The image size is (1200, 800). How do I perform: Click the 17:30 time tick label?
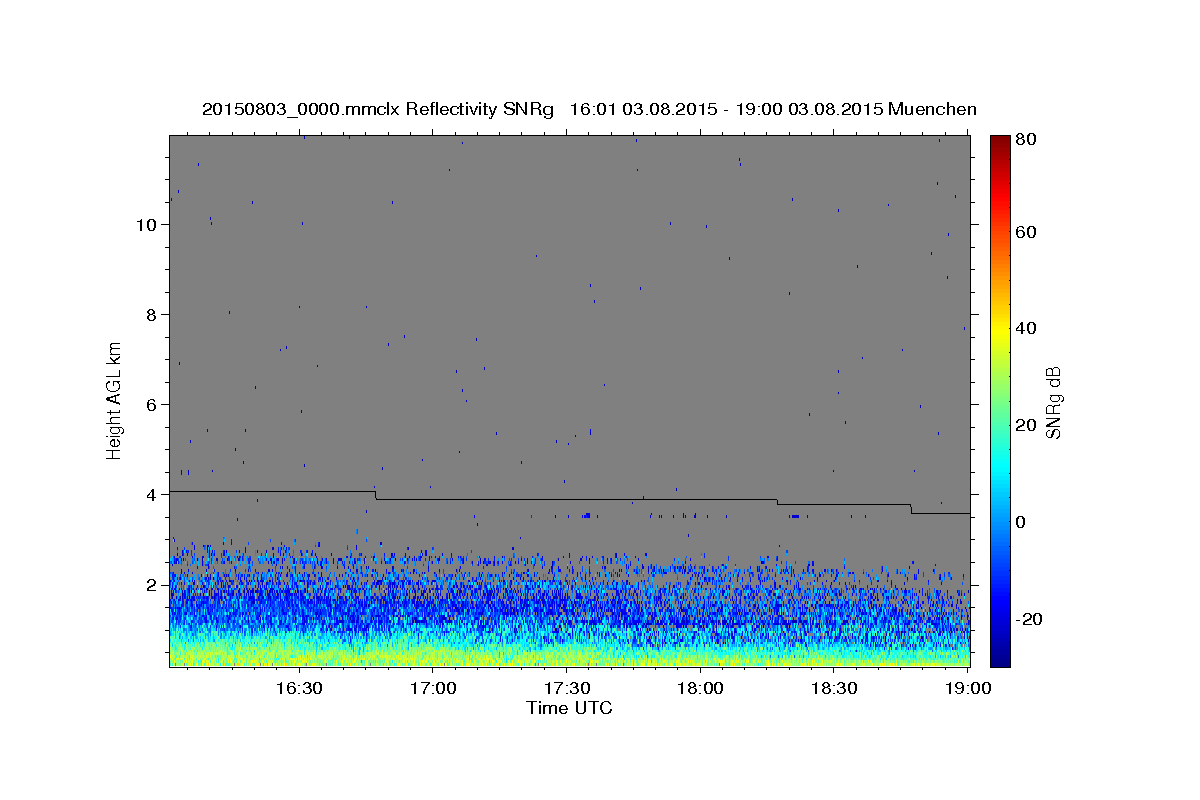point(567,689)
